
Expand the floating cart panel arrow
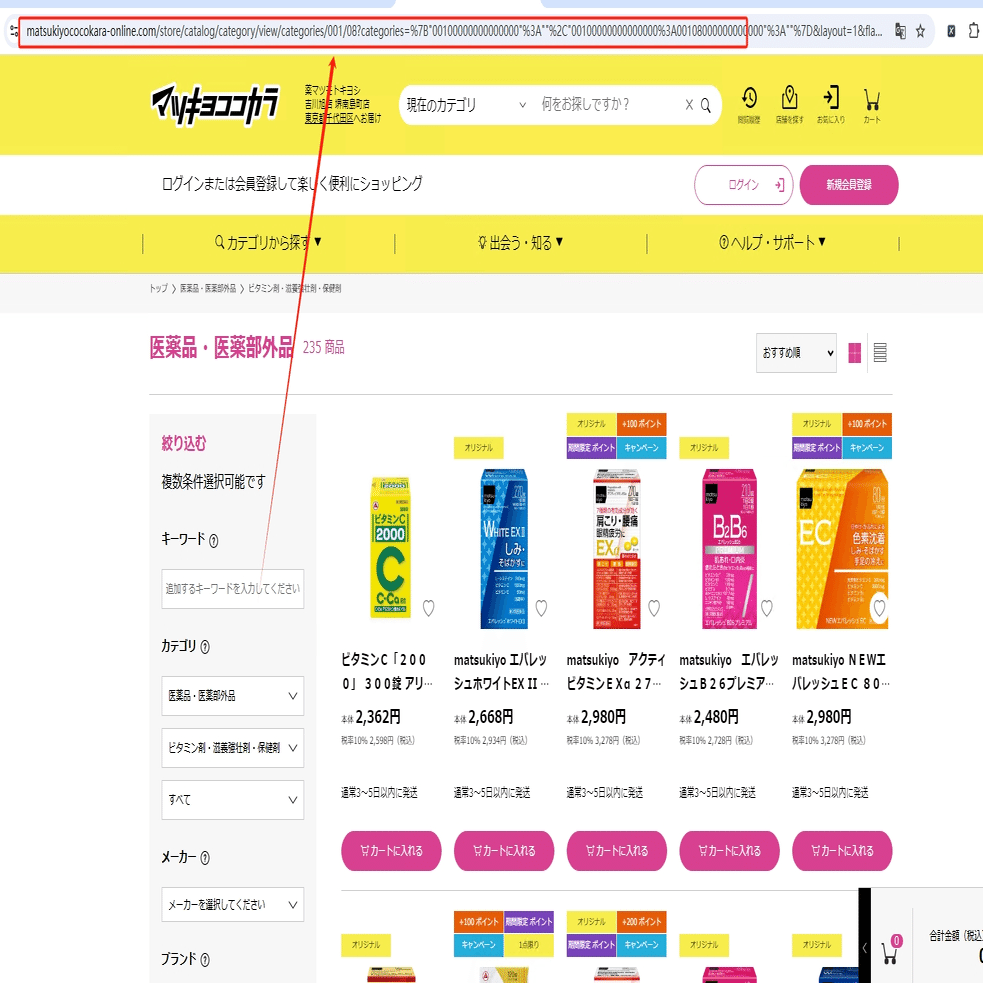(865, 948)
